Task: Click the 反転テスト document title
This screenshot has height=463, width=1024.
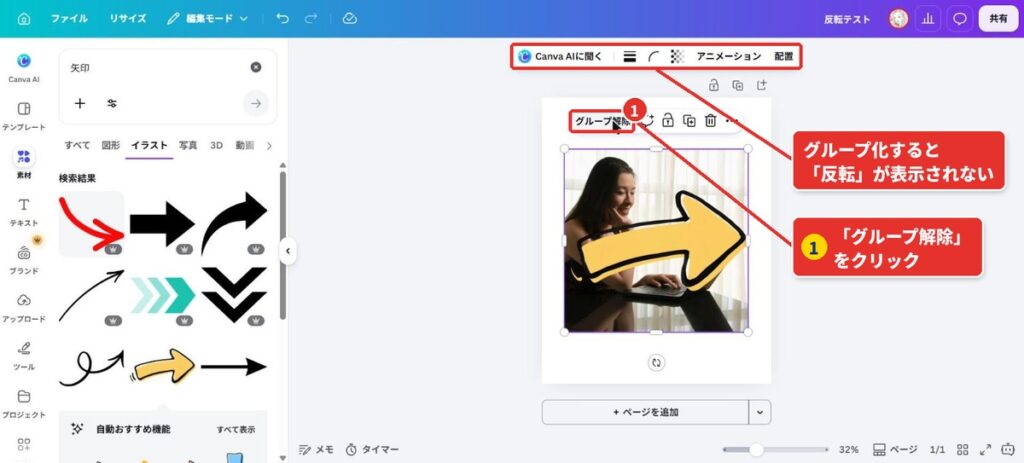Action: (847, 19)
